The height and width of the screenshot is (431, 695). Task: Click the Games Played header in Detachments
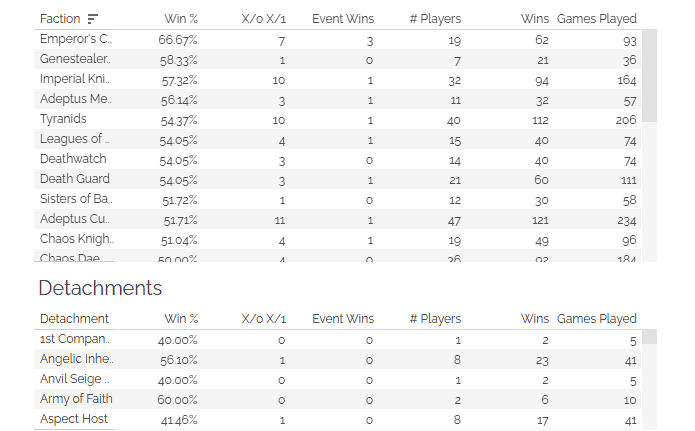coord(597,319)
